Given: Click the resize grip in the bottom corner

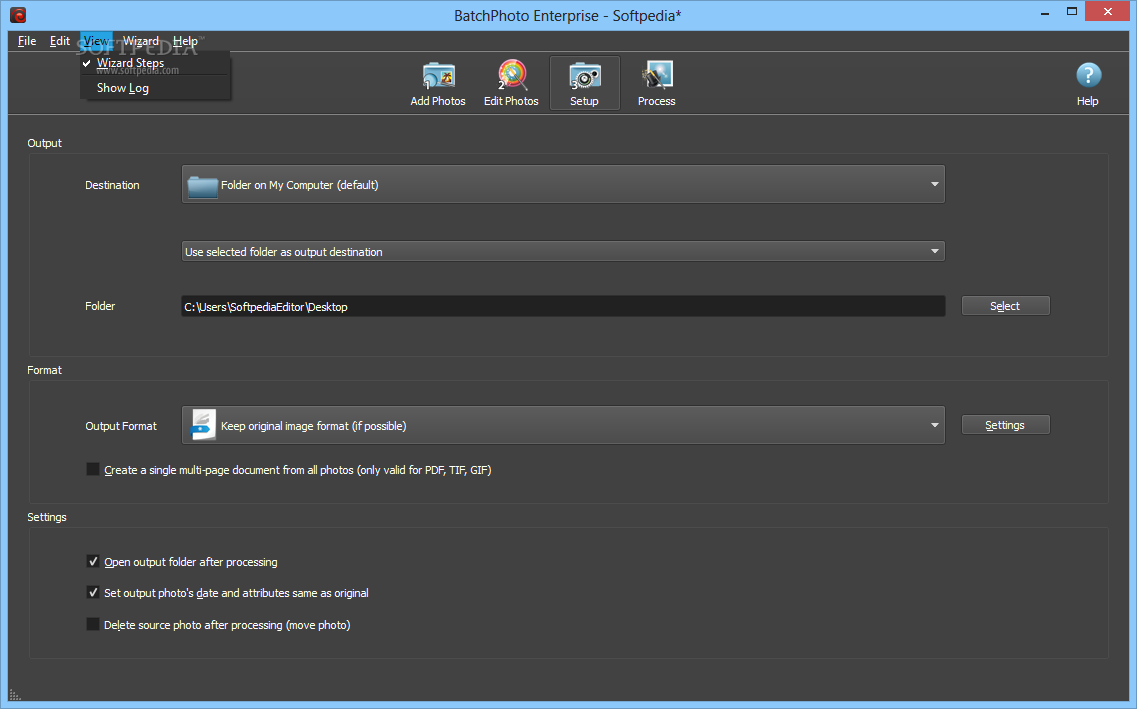Looking at the screenshot, I should tap(15, 694).
